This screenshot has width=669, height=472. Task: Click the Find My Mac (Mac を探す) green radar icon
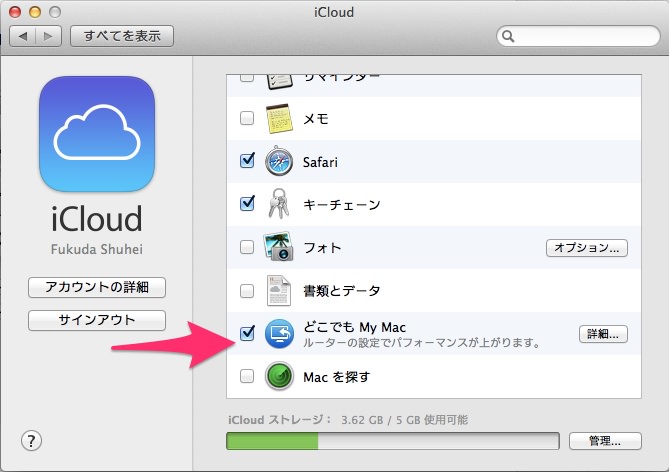coord(279,376)
